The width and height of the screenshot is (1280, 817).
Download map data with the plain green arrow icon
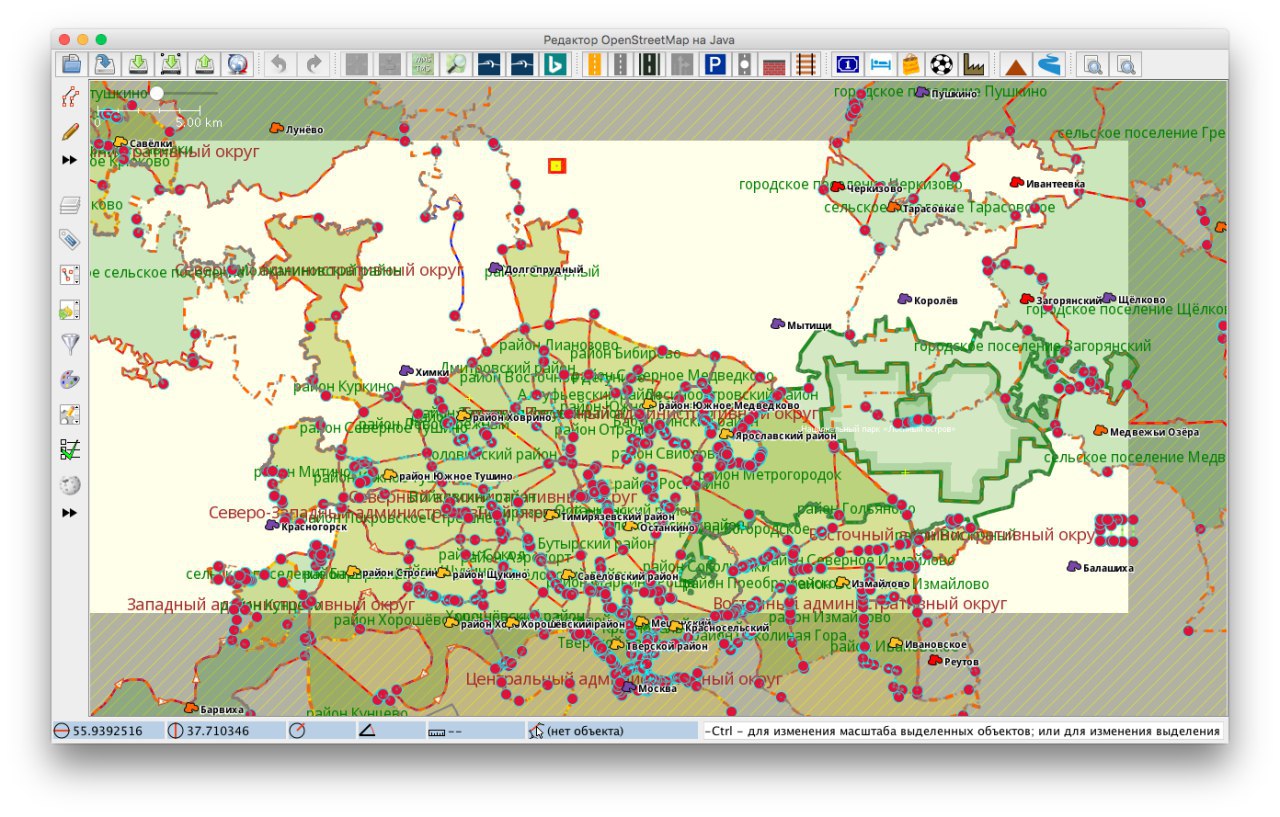pyautogui.click(x=138, y=65)
